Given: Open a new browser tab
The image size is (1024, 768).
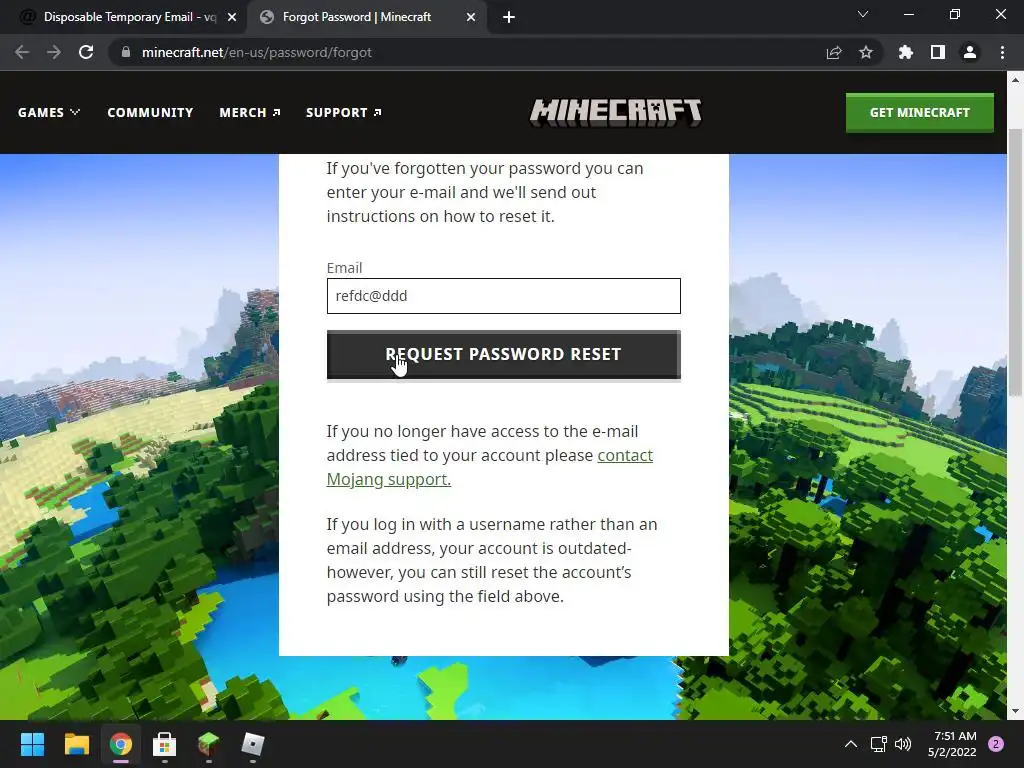Looking at the screenshot, I should pyautogui.click(x=509, y=18).
